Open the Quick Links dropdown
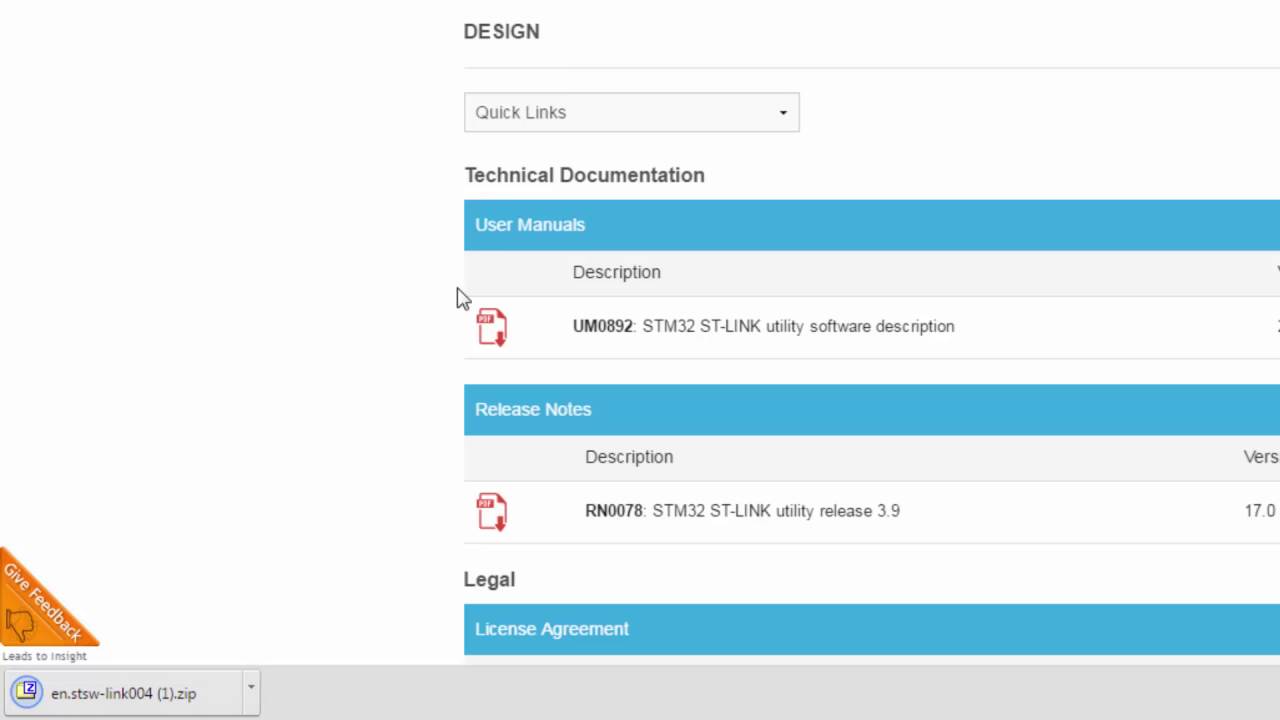 click(x=631, y=112)
